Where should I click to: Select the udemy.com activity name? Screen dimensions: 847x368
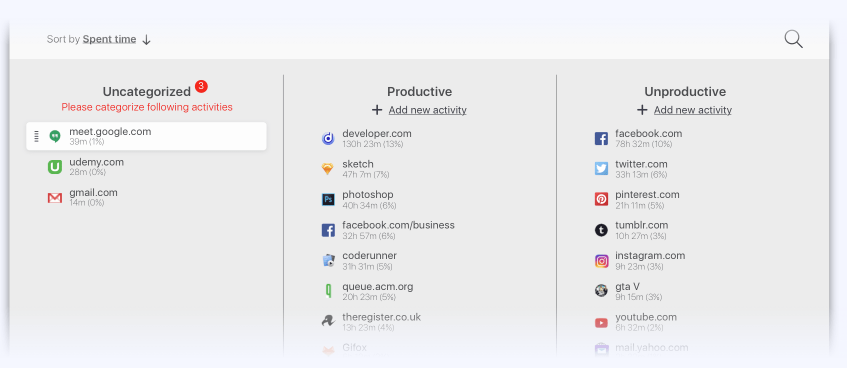tap(96, 162)
